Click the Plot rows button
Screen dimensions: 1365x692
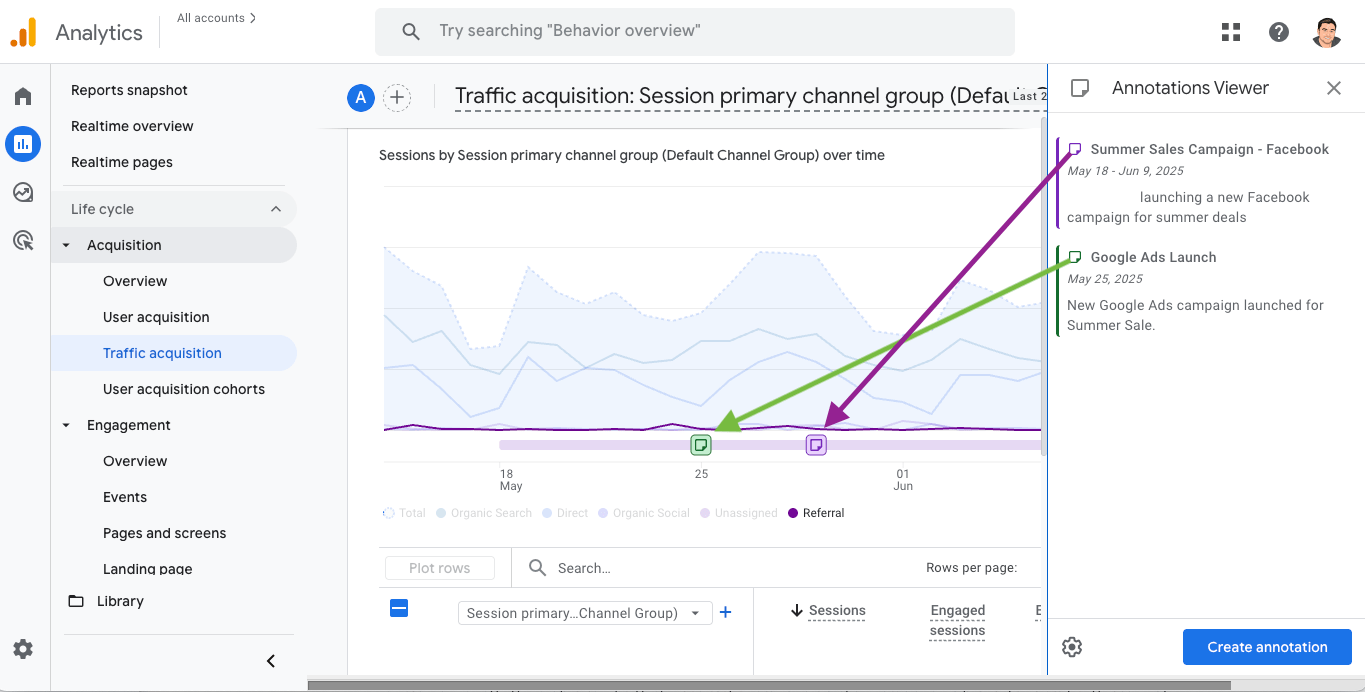pyautogui.click(x=440, y=568)
